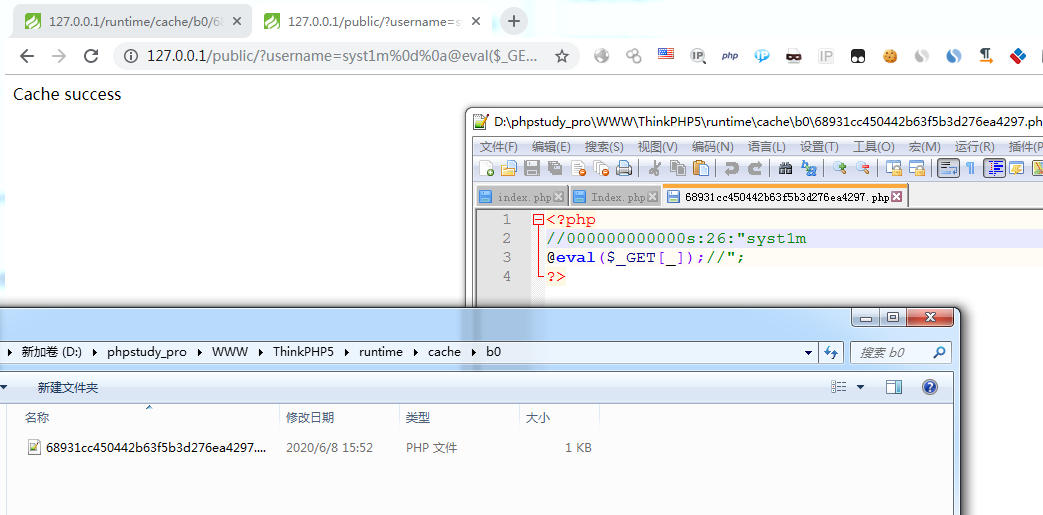Select file 68931cc450442b63f5b3d276ea4297 in Explorer
This screenshot has width=1043, height=515.
(x=156, y=448)
